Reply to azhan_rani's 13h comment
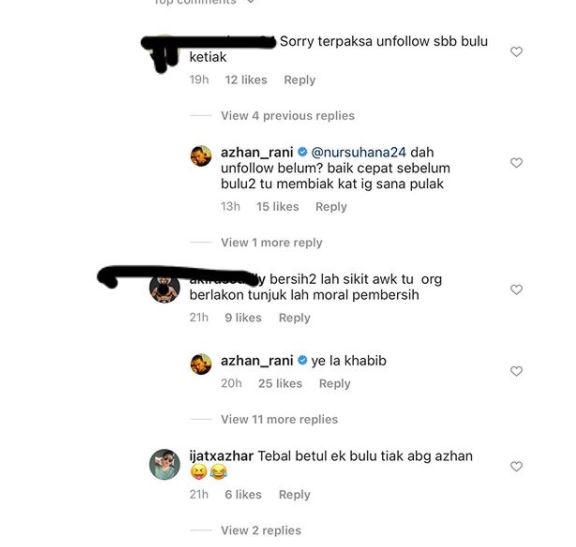The image size is (576, 547). click(331, 207)
